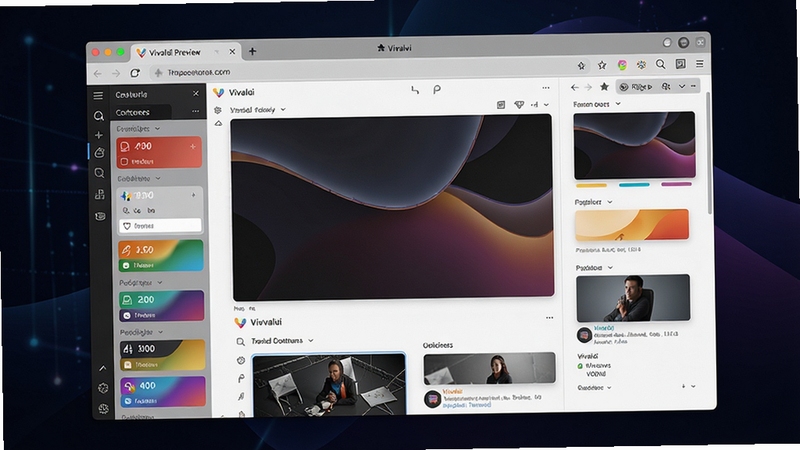Viewport: 800px width, 450px height.
Task: Click the back arrow in the right panel
Action: coord(574,88)
